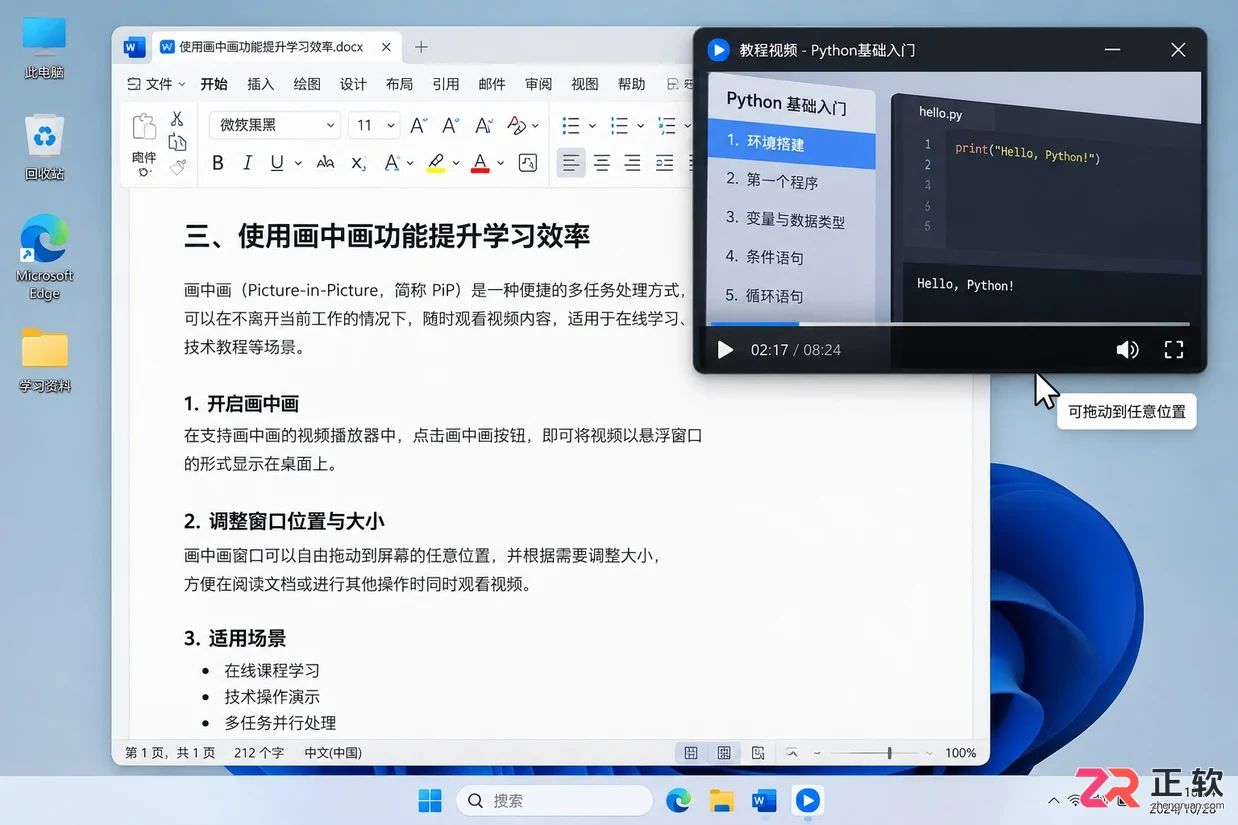Click the character border icon
The width and height of the screenshot is (1238, 825).
pos(528,163)
